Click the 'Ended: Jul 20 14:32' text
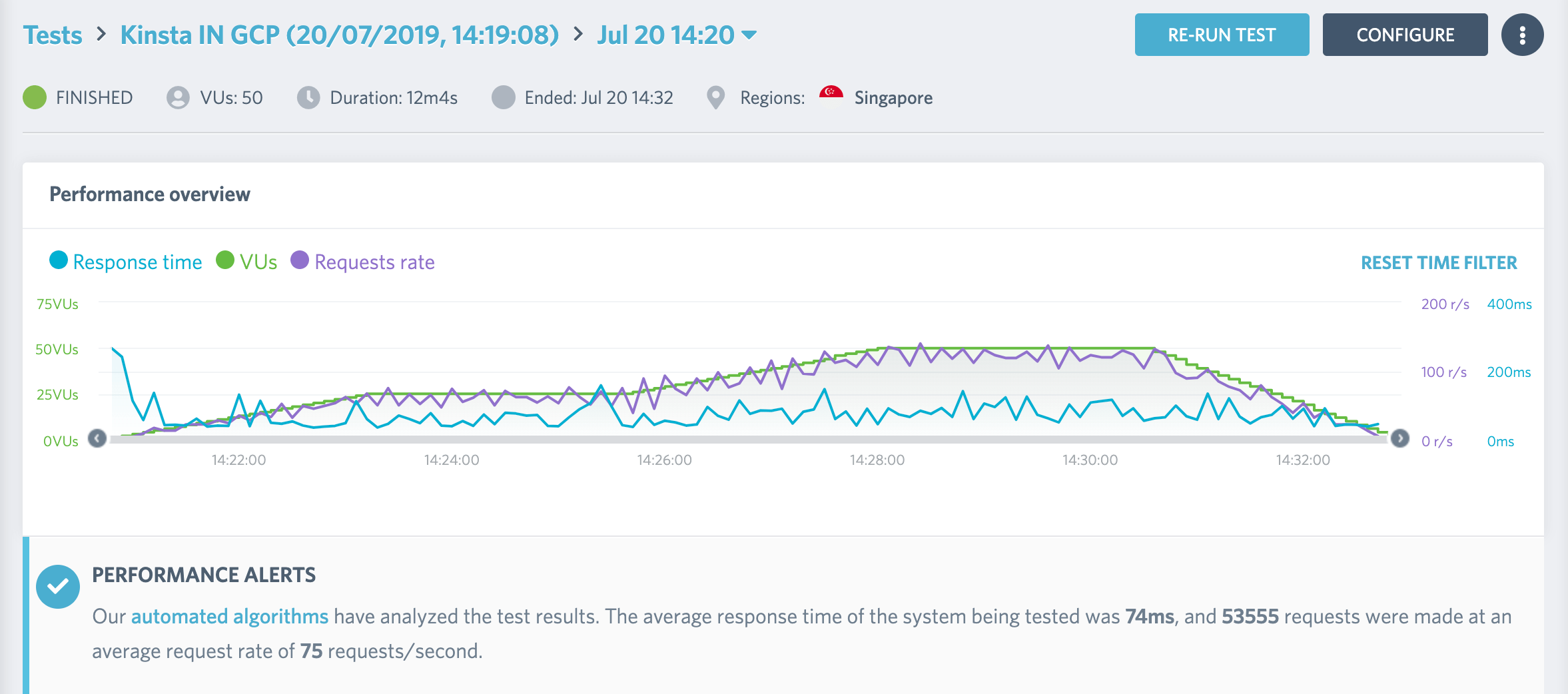The image size is (1568, 694). pos(599,97)
